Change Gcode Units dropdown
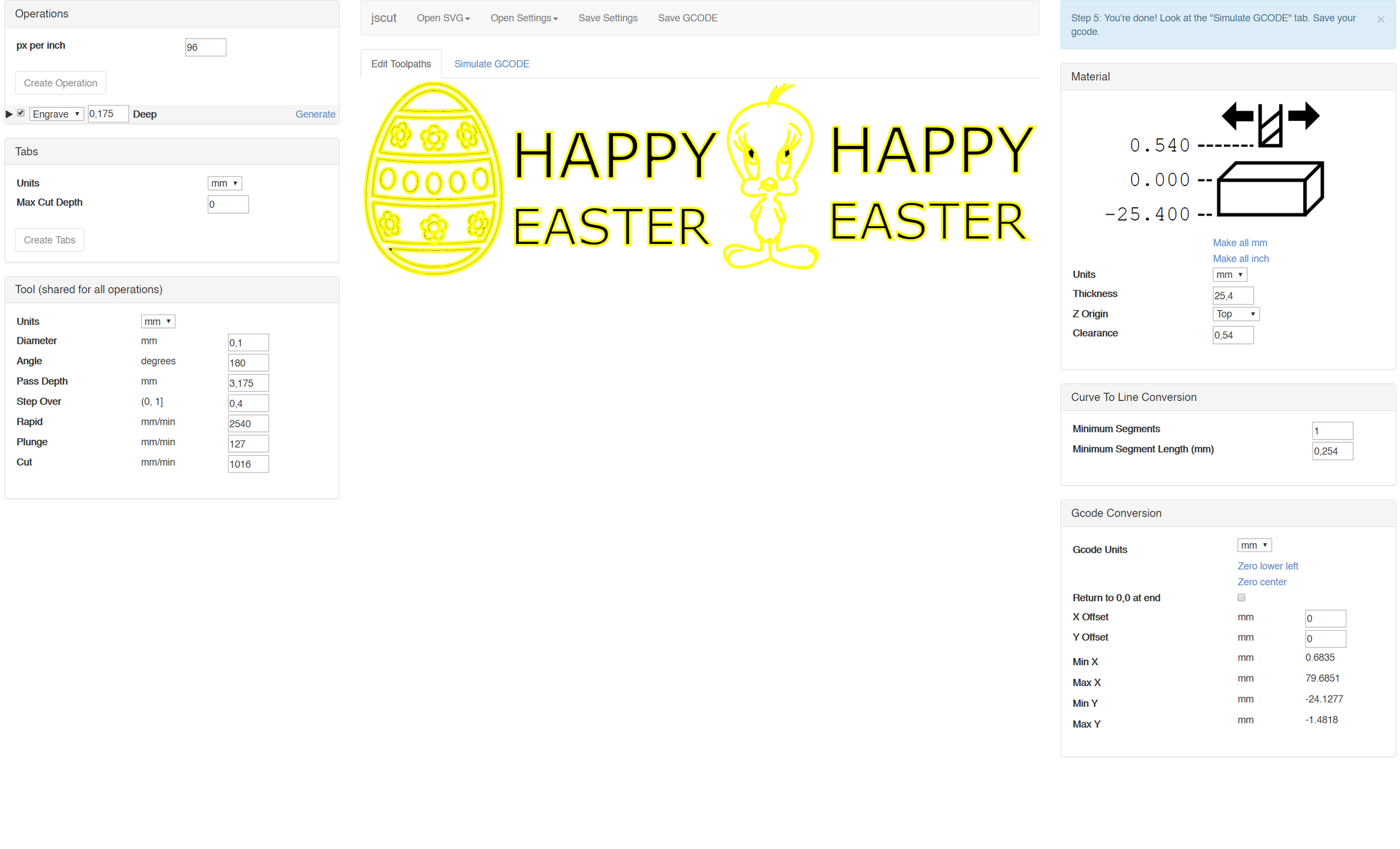 (1254, 545)
